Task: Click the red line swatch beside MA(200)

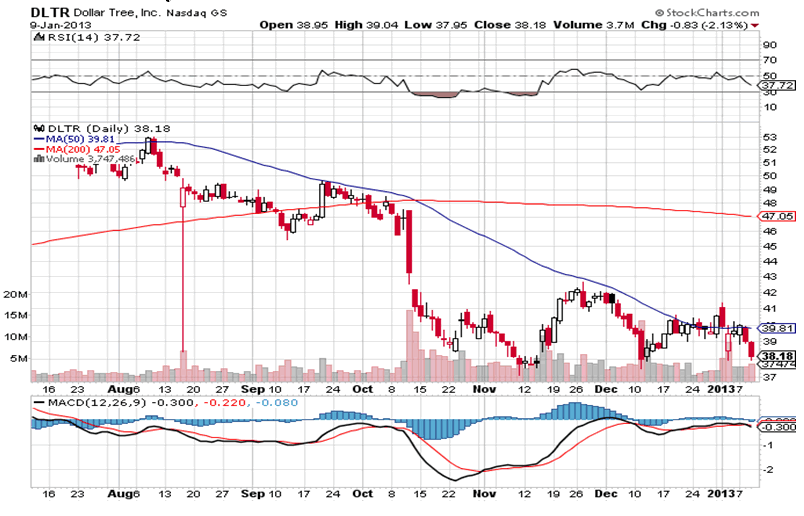Action: point(39,149)
